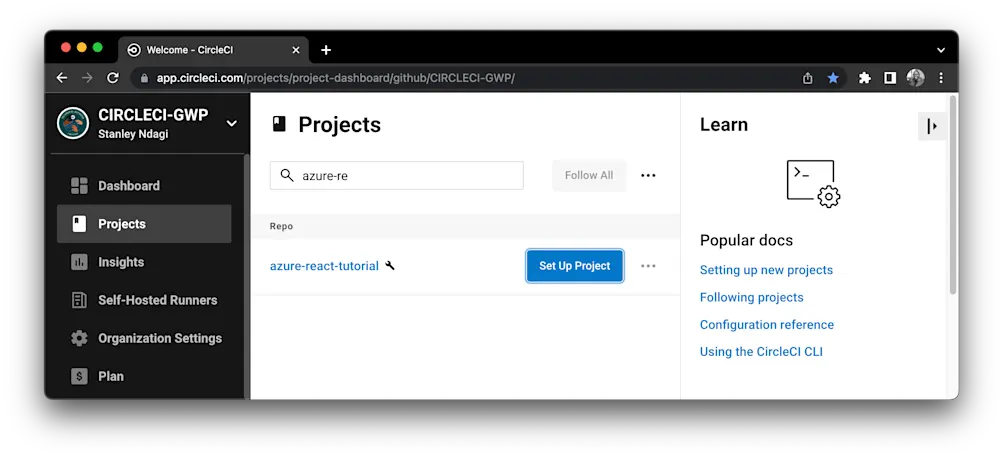Viewport: 1003px width, 458px height.
Task: Click the Chrome profile avatar
Action: [x=915, y=78]
